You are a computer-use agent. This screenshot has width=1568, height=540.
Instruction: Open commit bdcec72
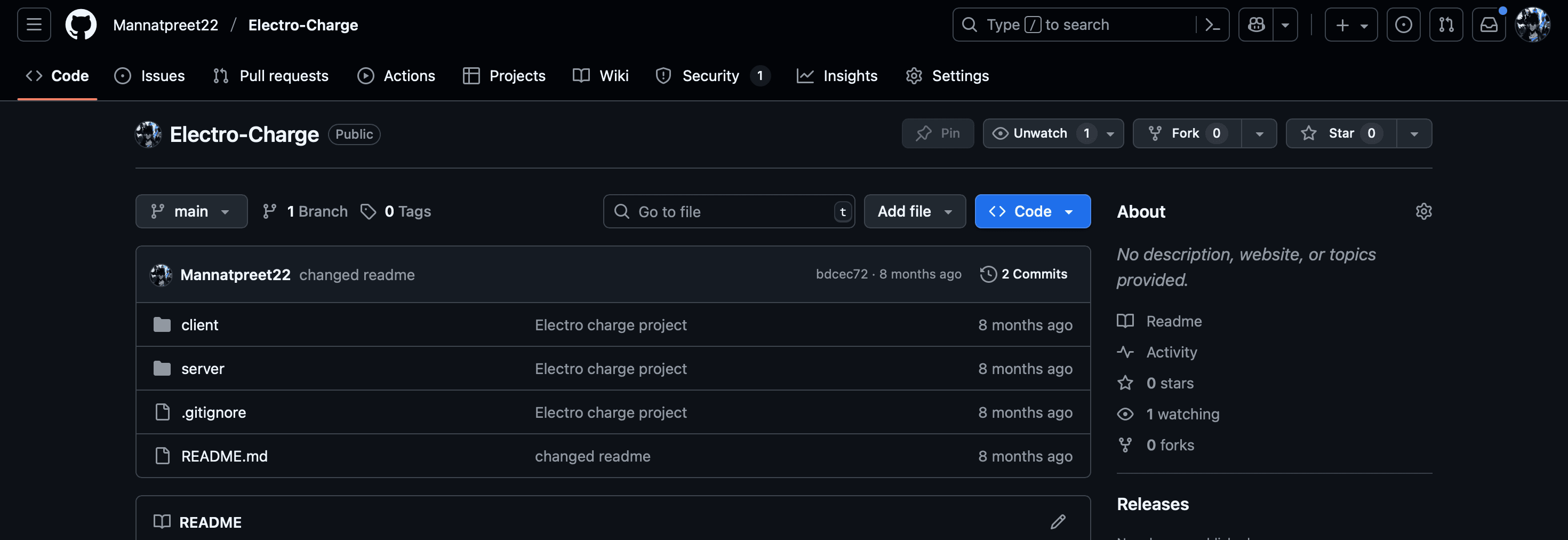click(842, 274)
